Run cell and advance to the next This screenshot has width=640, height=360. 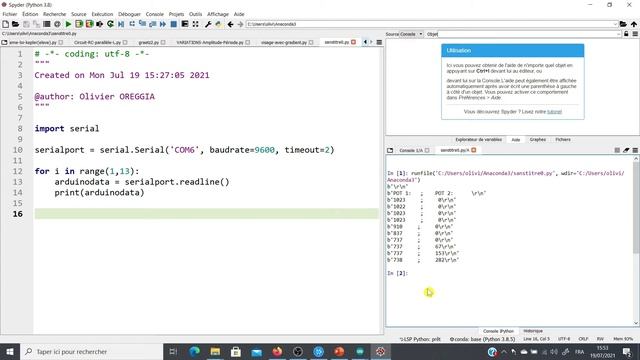89,24
